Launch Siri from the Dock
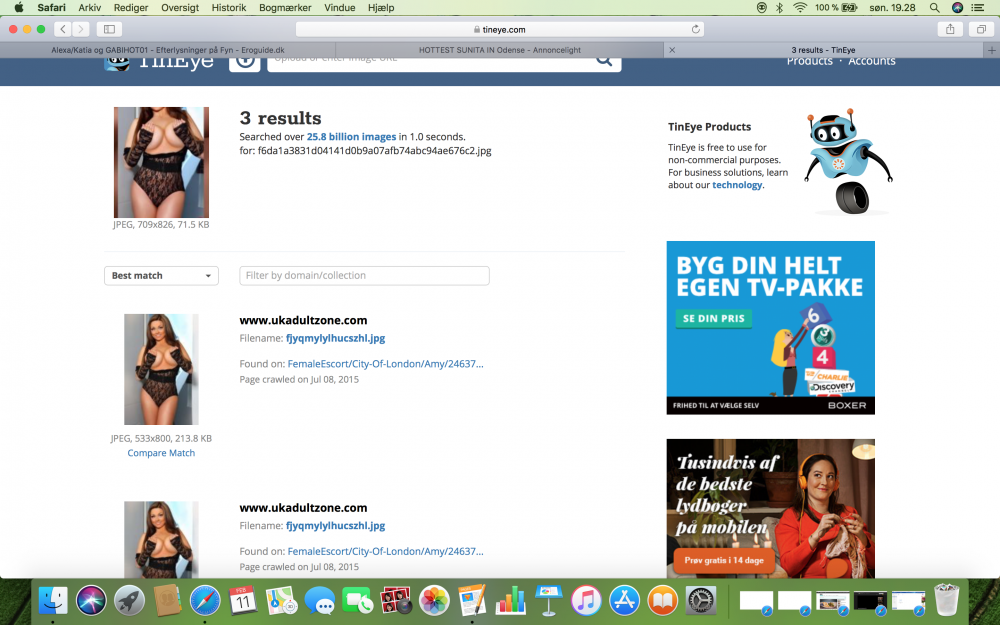 coord(91,601)
